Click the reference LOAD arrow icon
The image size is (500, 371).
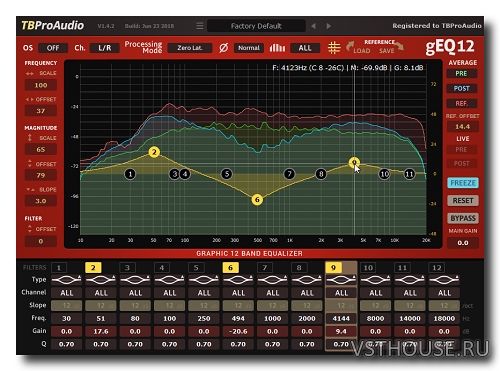point(350,47)
